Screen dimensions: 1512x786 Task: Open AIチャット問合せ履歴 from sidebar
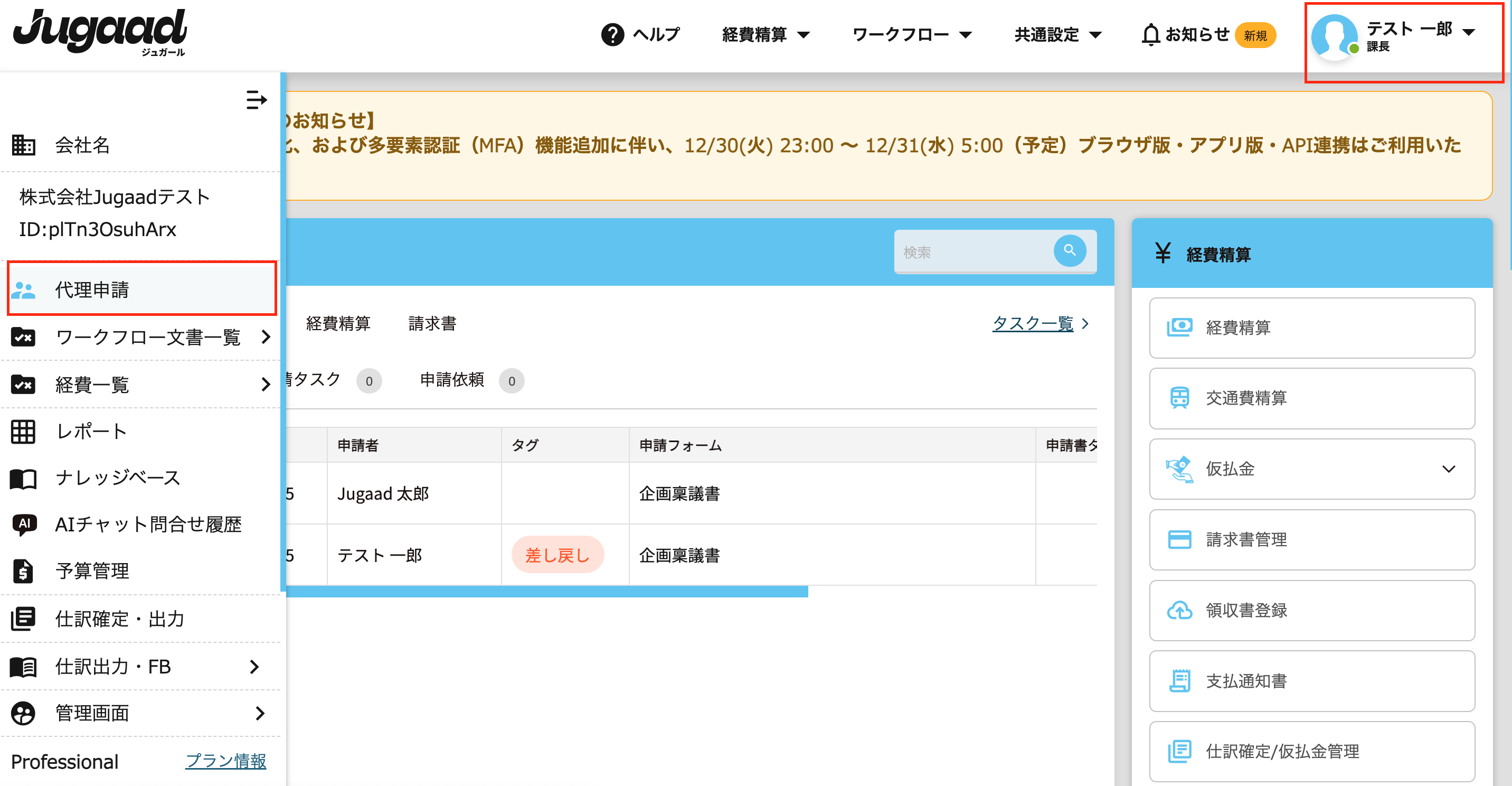coord(148,524)
